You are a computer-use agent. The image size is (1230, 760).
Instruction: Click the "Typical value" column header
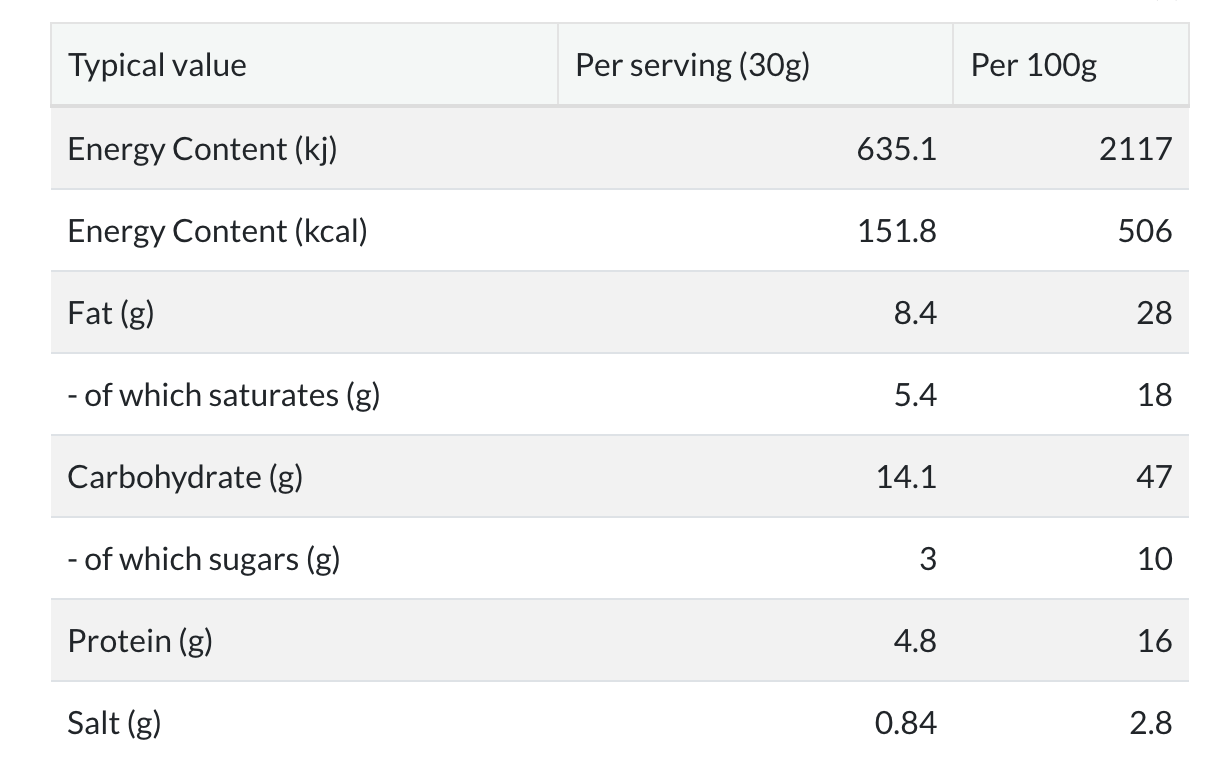pos(157,66)
